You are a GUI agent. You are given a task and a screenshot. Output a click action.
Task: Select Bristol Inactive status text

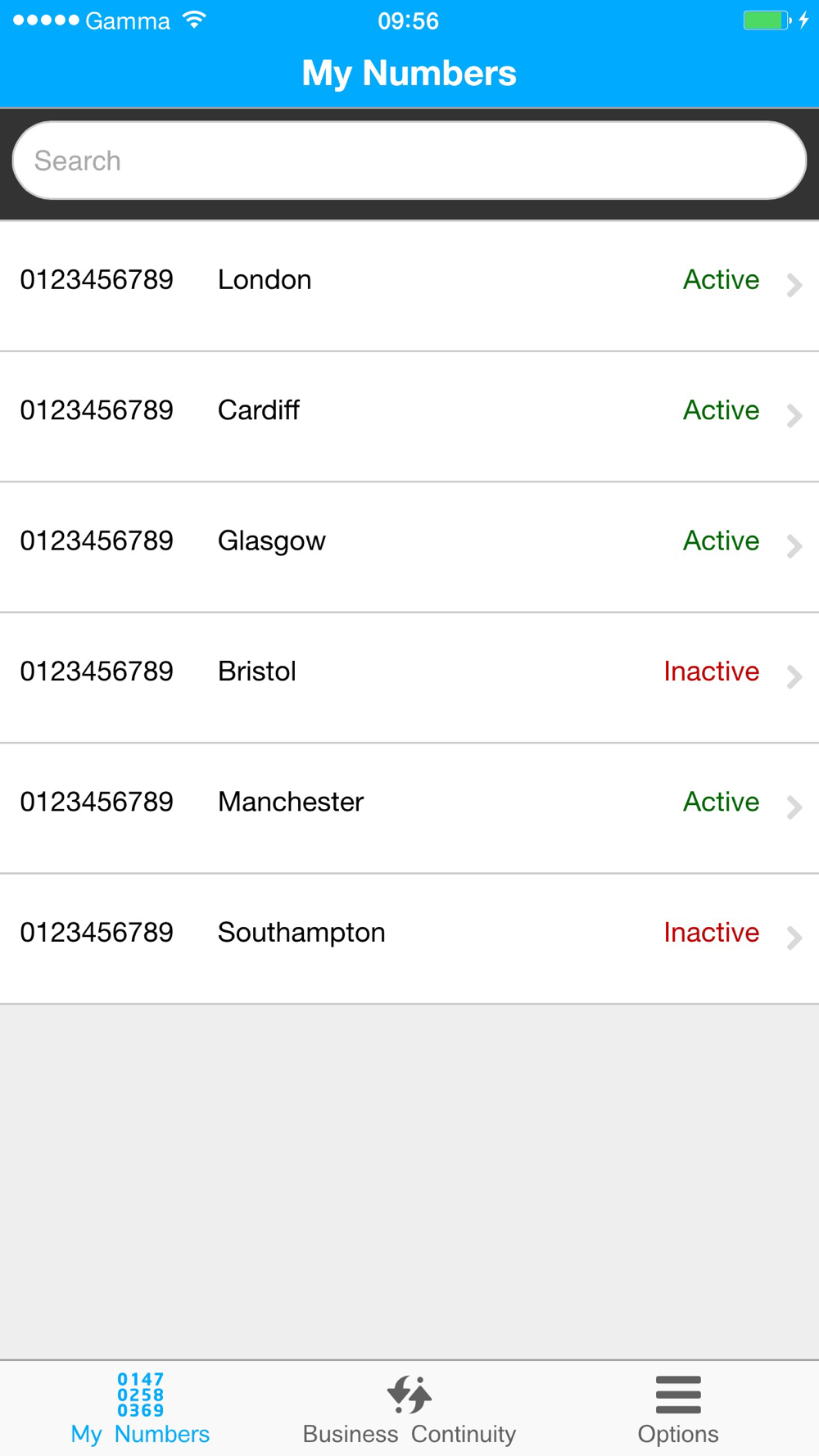712,671
